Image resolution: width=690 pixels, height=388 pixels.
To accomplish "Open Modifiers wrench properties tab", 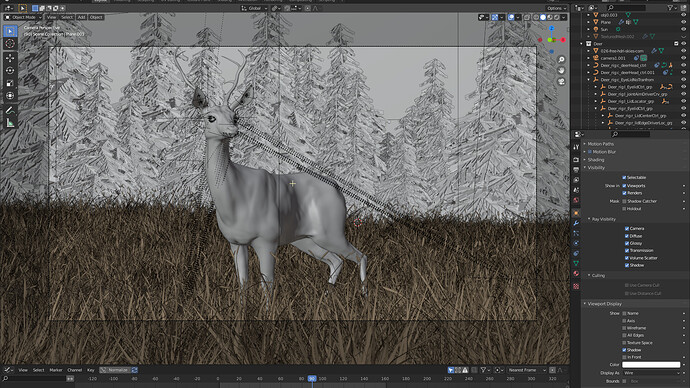I will (576, 223).
